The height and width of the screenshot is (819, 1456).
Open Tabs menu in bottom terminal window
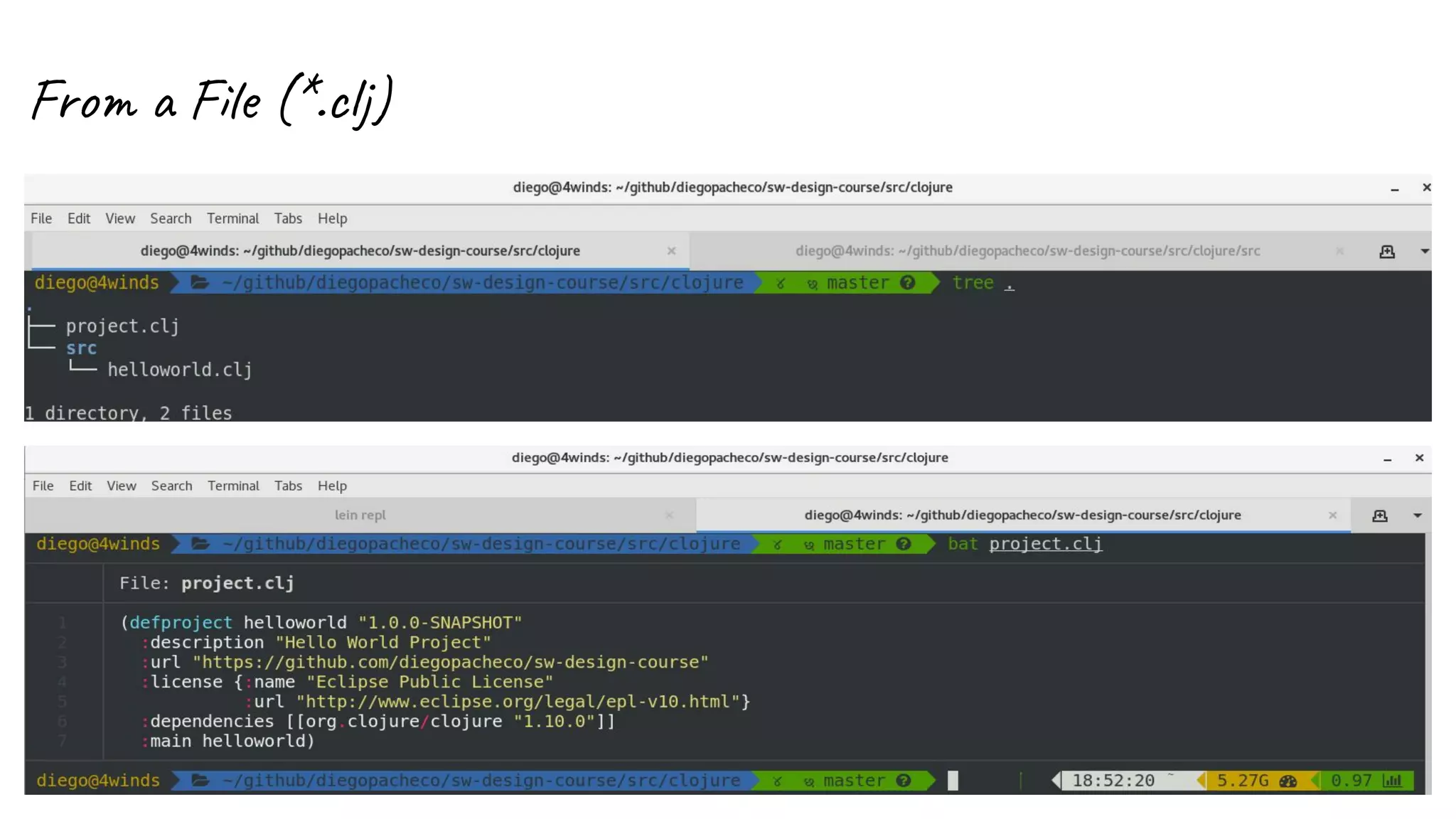[x=288, y=486]
